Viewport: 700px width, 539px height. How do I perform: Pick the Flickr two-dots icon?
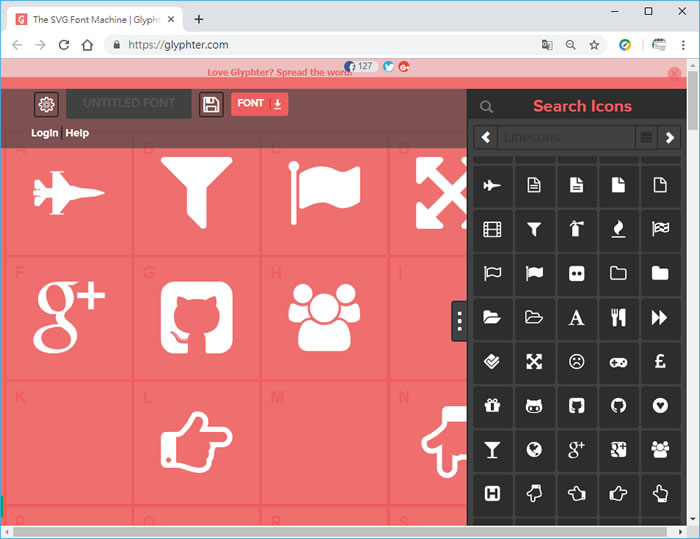[x=576, y=273]
